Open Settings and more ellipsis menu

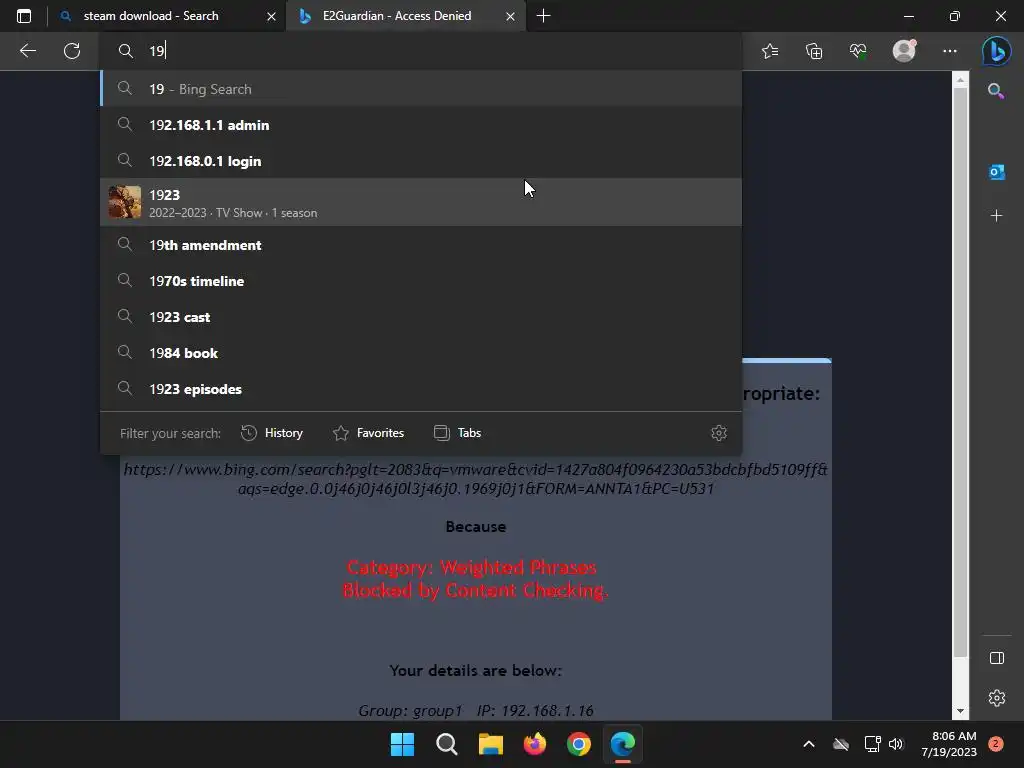(950, 51)
